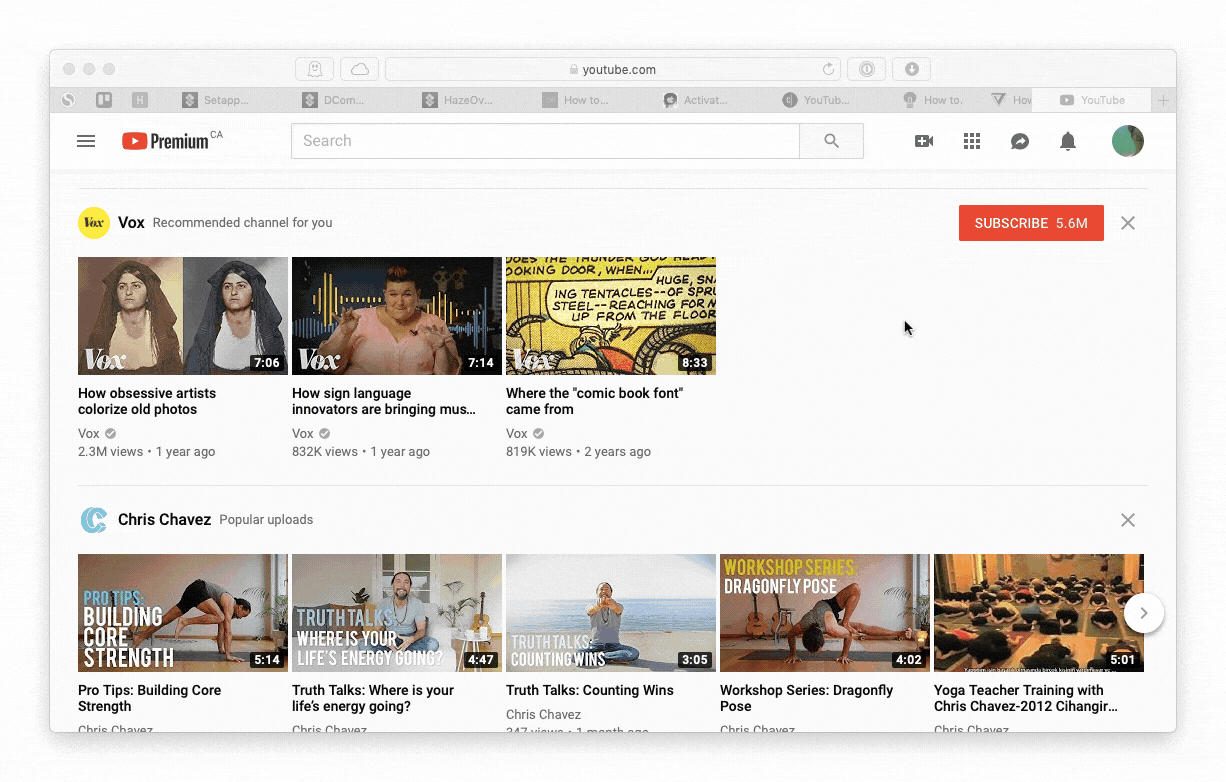Click the Ghostery ghost toolbar icon
This screenshot has height=782, width=1226.
pyautogui.click(x=314, y=69)
